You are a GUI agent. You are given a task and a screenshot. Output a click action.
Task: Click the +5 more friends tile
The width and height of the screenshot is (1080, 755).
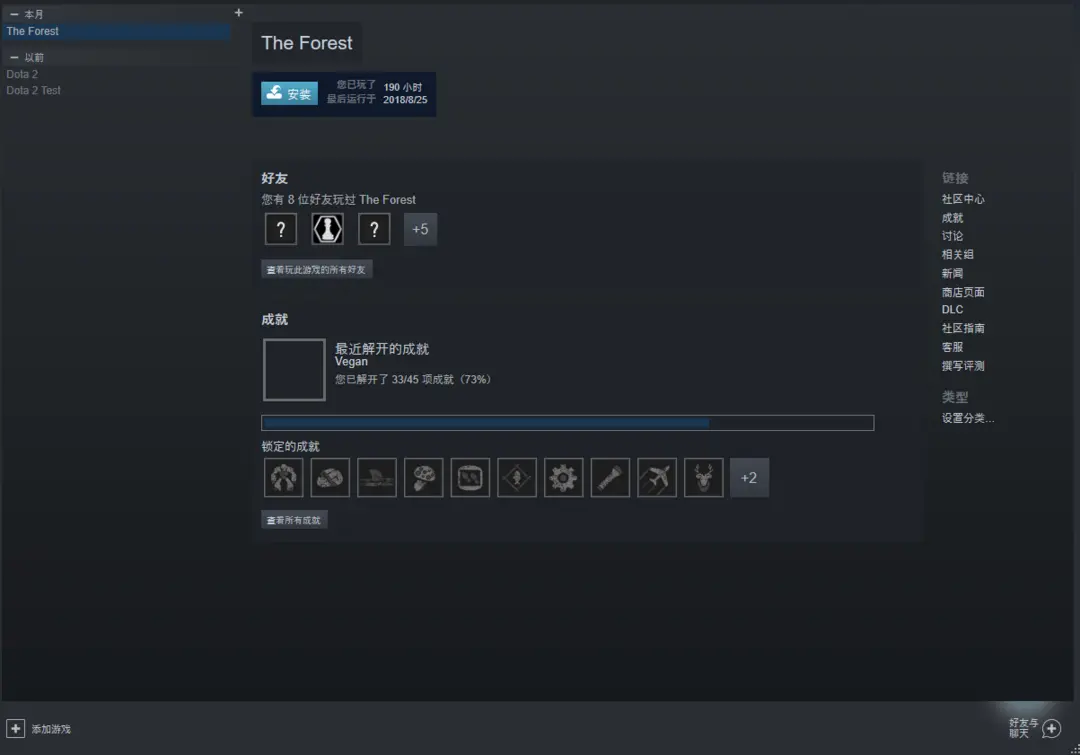[420, 229]
